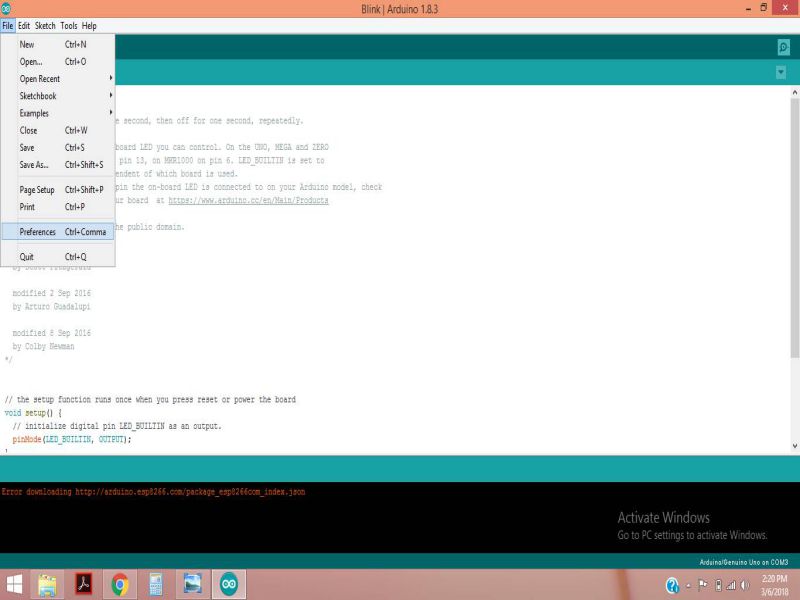This screenshot has width=800, height=600.
Task: Select Save in the File menu
Action: click(58, 147)
